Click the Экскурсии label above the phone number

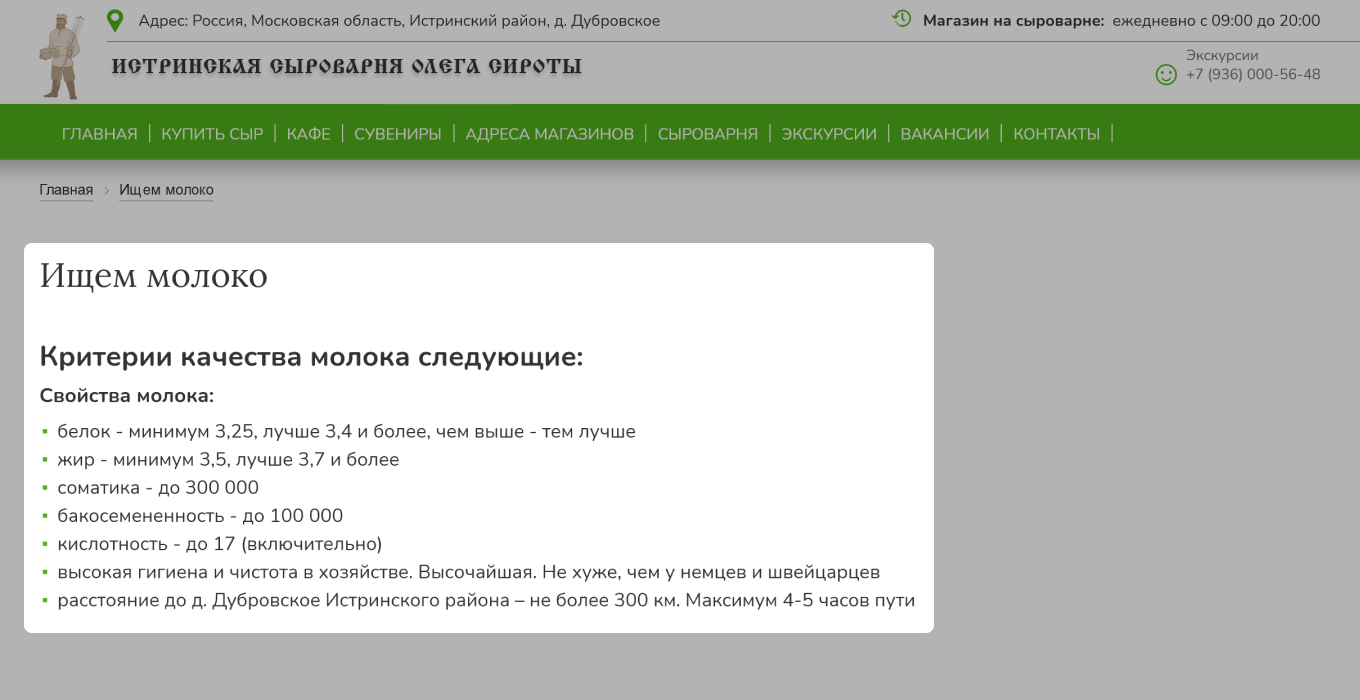tap(1222, 55)
